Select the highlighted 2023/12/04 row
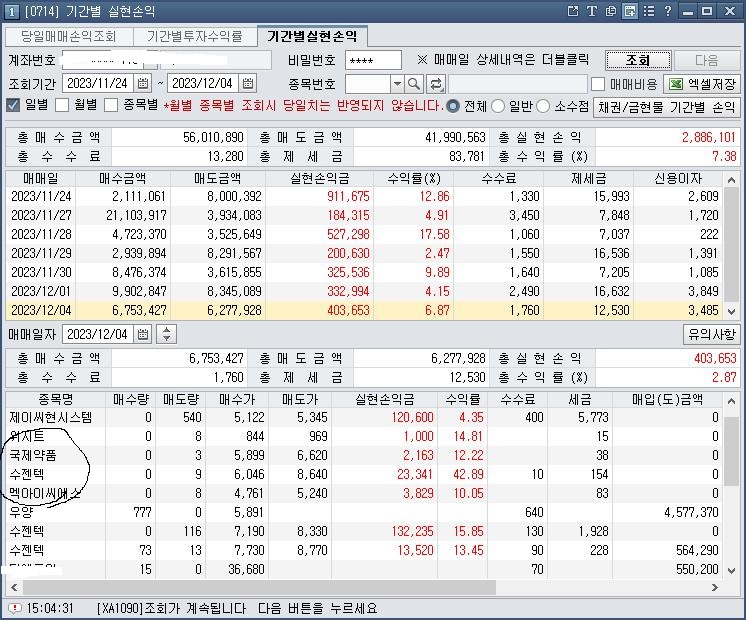746x620 pixels. 365,310
